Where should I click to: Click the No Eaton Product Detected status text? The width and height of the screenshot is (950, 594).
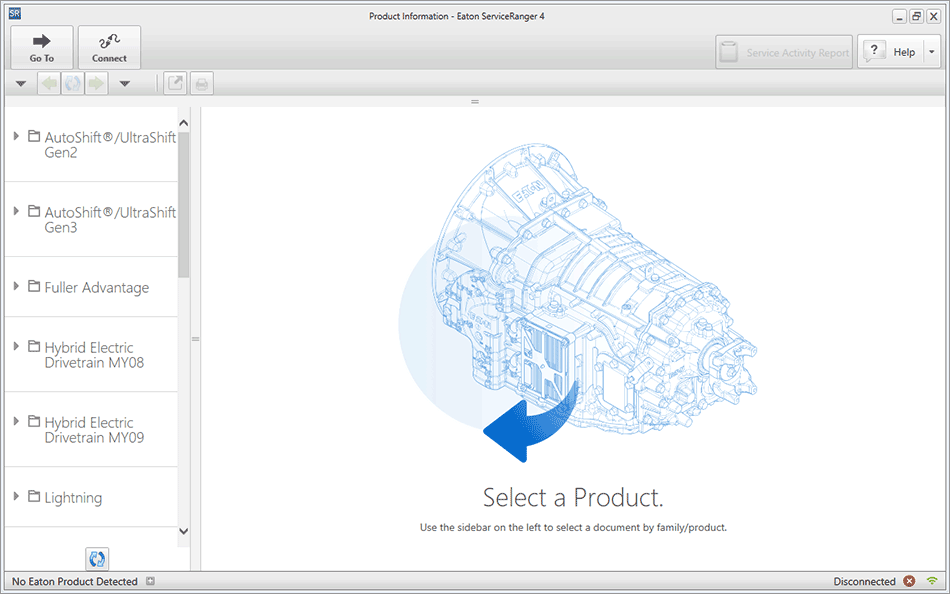[x=75, y=581]
